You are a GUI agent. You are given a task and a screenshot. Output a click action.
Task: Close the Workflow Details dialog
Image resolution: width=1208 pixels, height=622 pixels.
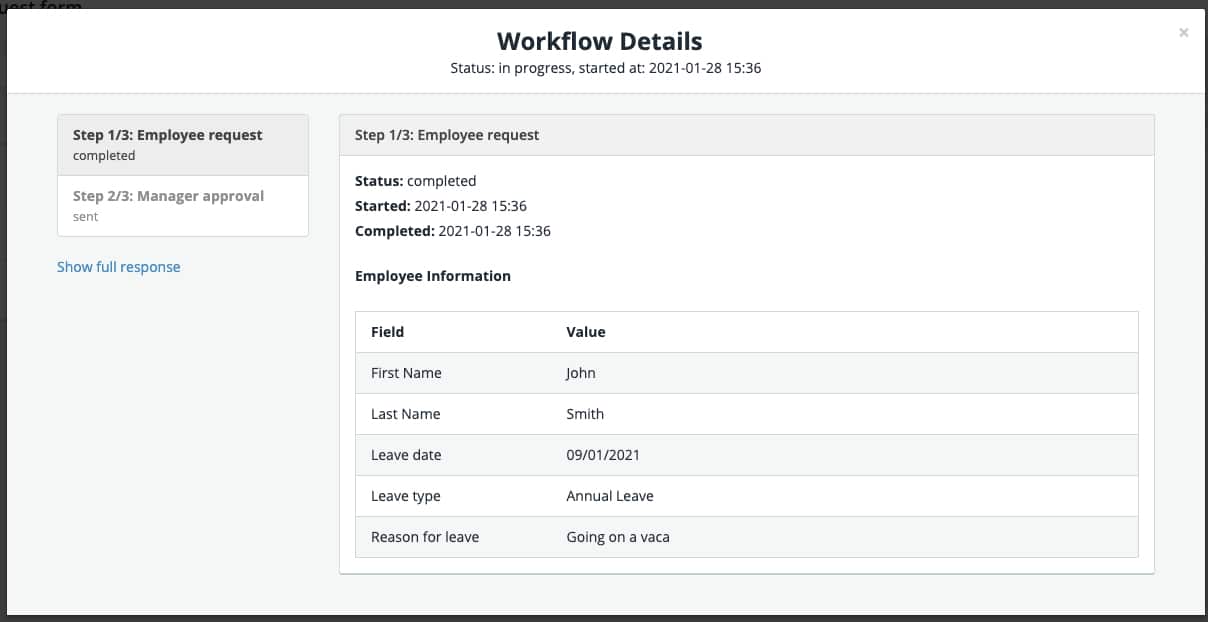click(x=1183, y=32)
